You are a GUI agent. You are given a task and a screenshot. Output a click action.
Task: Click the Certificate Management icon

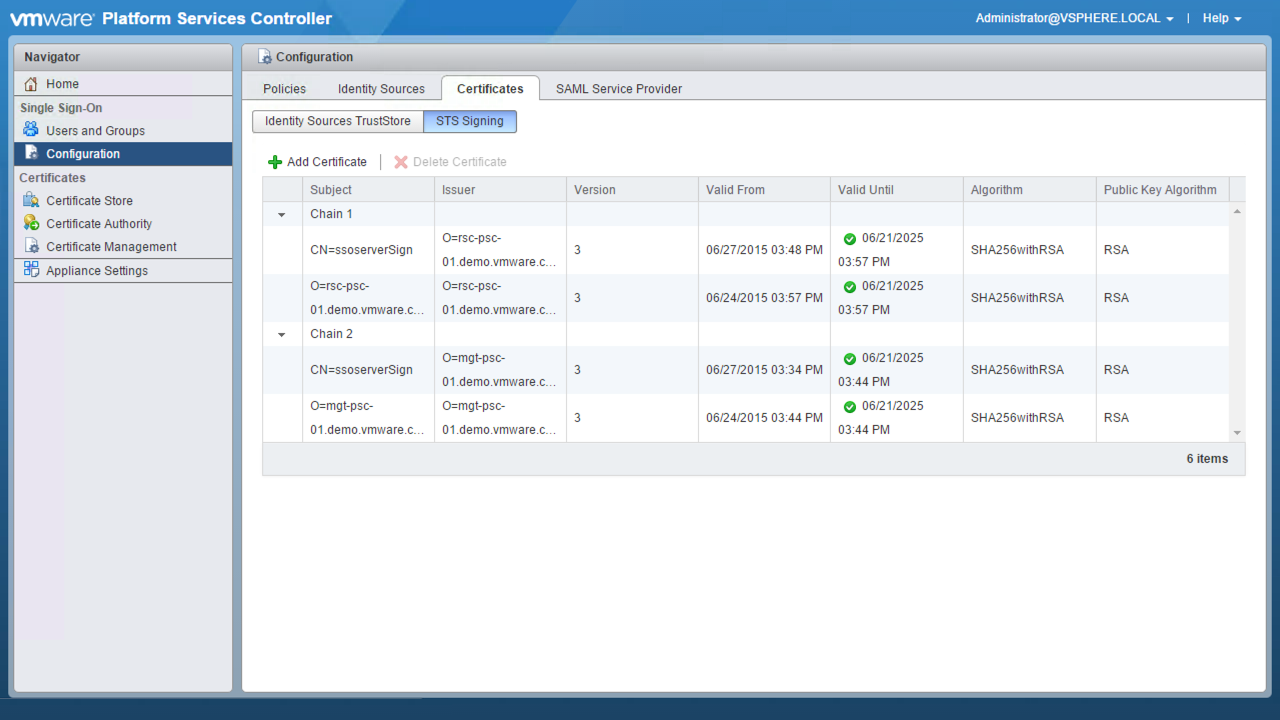(x=31, y=246)
